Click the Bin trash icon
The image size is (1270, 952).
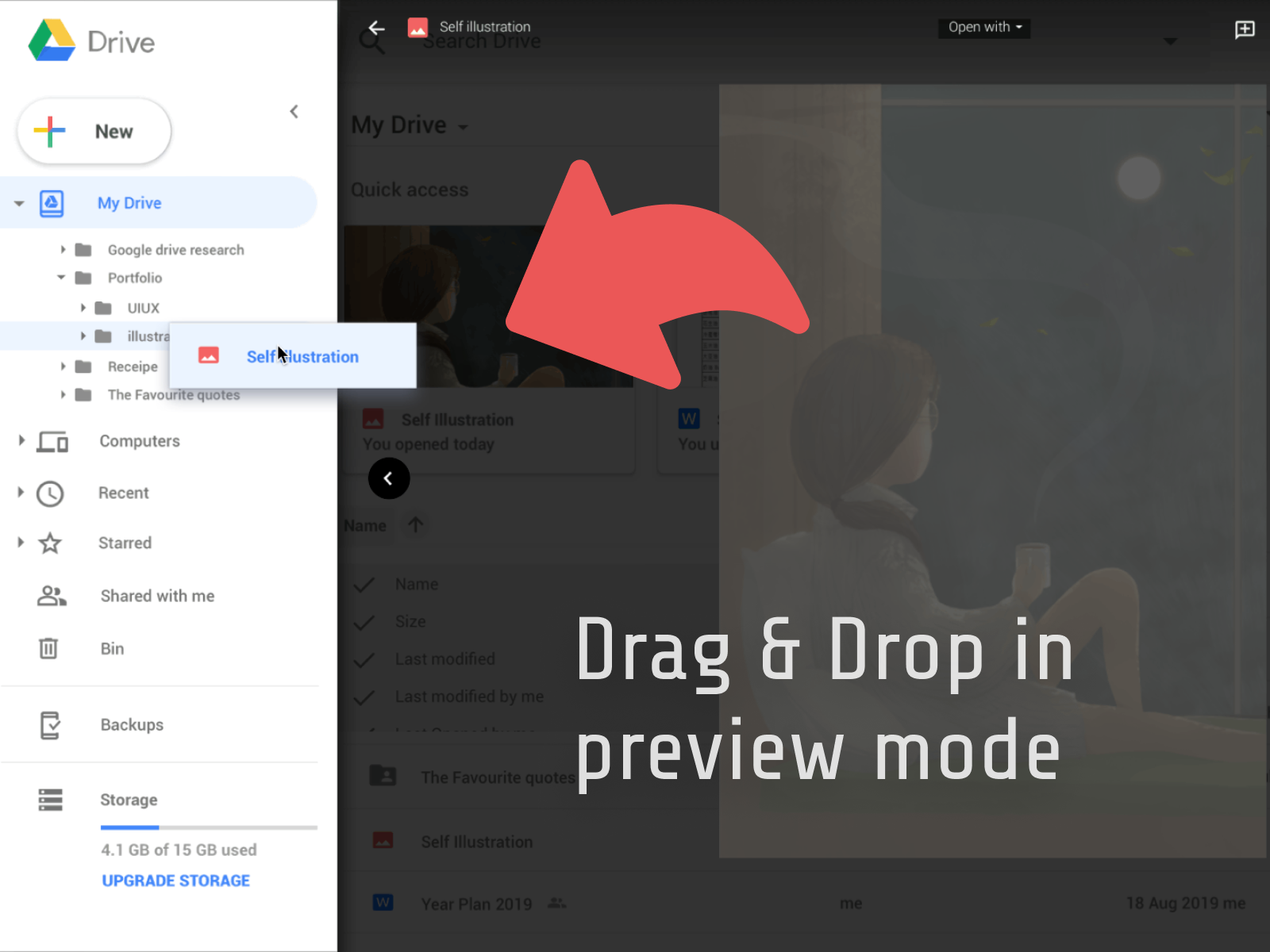coord(48,648)
